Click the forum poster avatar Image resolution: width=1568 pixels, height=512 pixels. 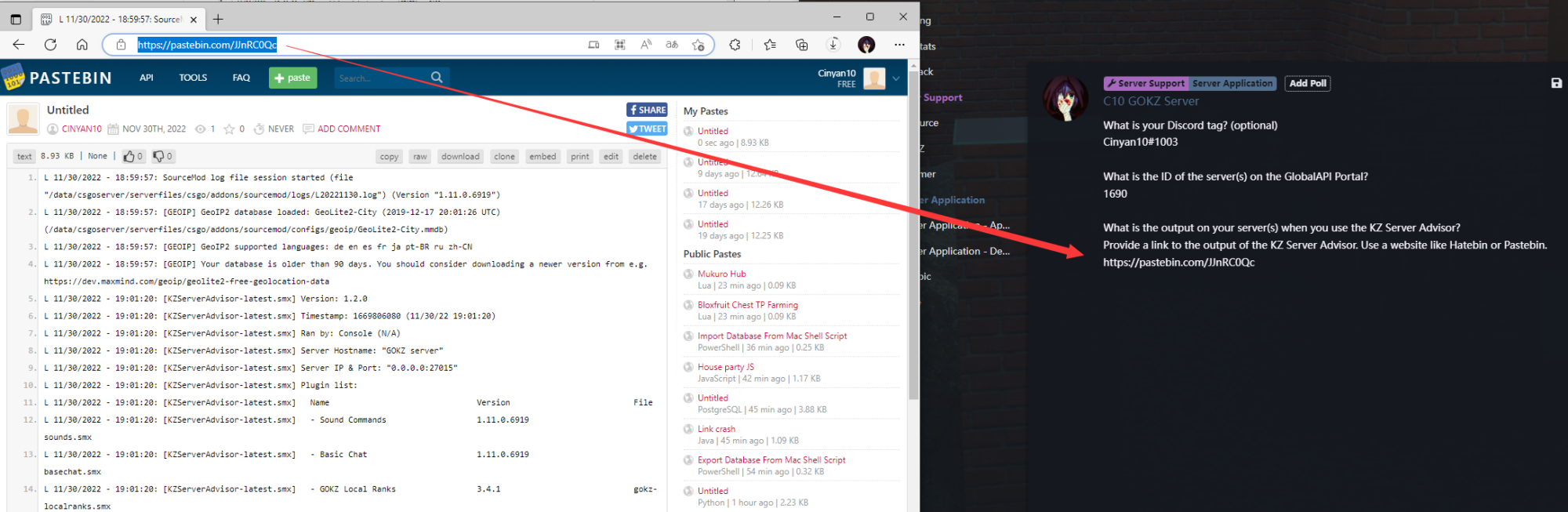[1065, 99]
